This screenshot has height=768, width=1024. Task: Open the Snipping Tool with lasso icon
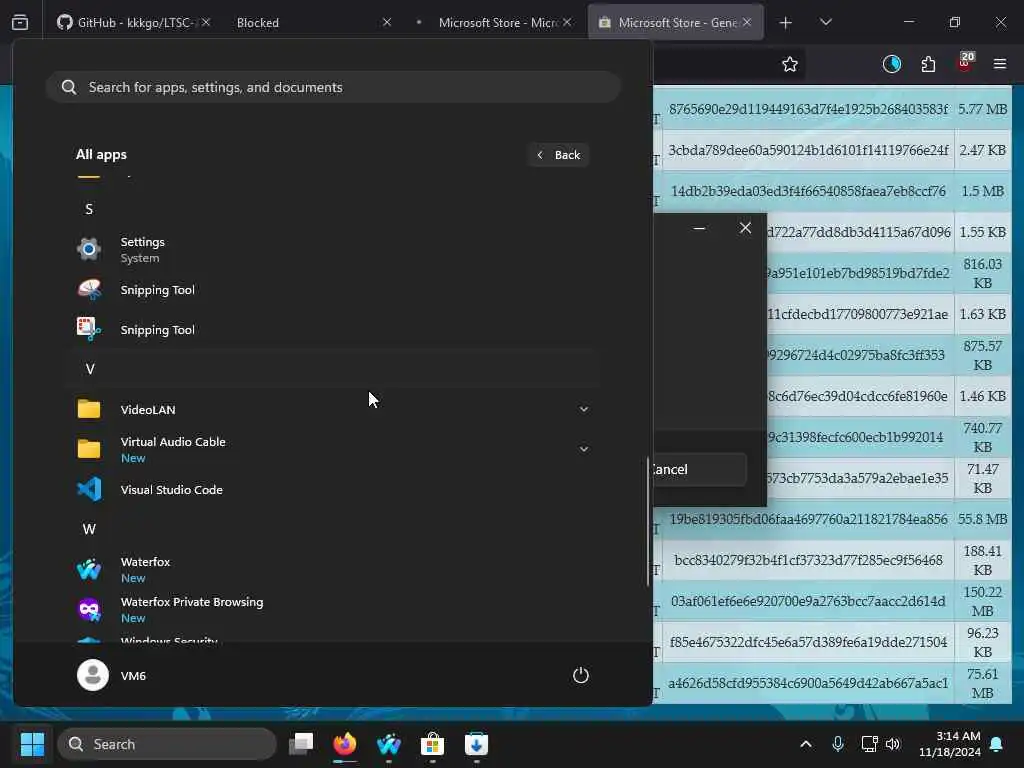333,289
